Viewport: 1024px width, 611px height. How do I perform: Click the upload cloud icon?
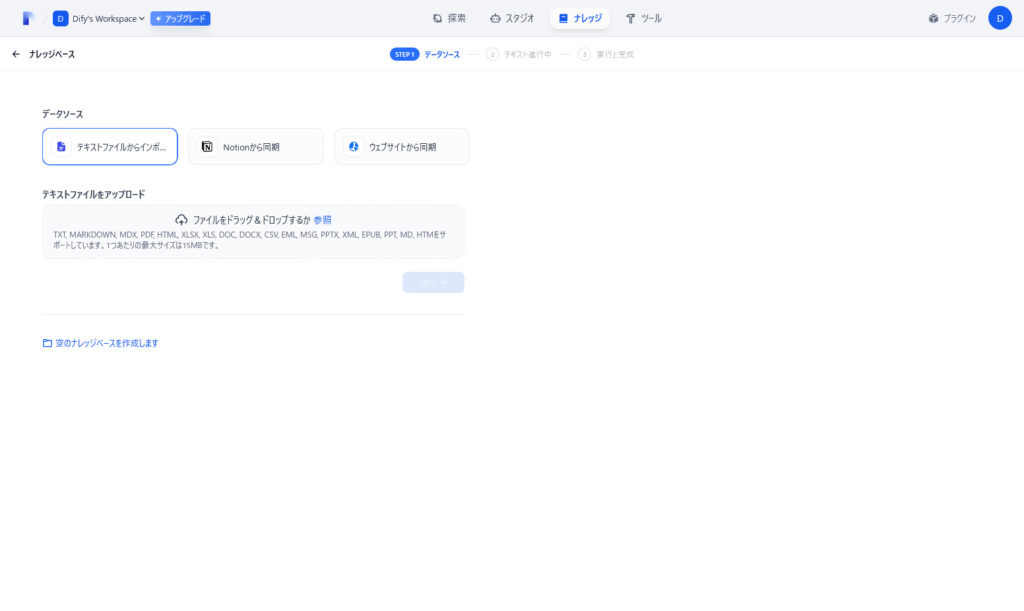181,219
